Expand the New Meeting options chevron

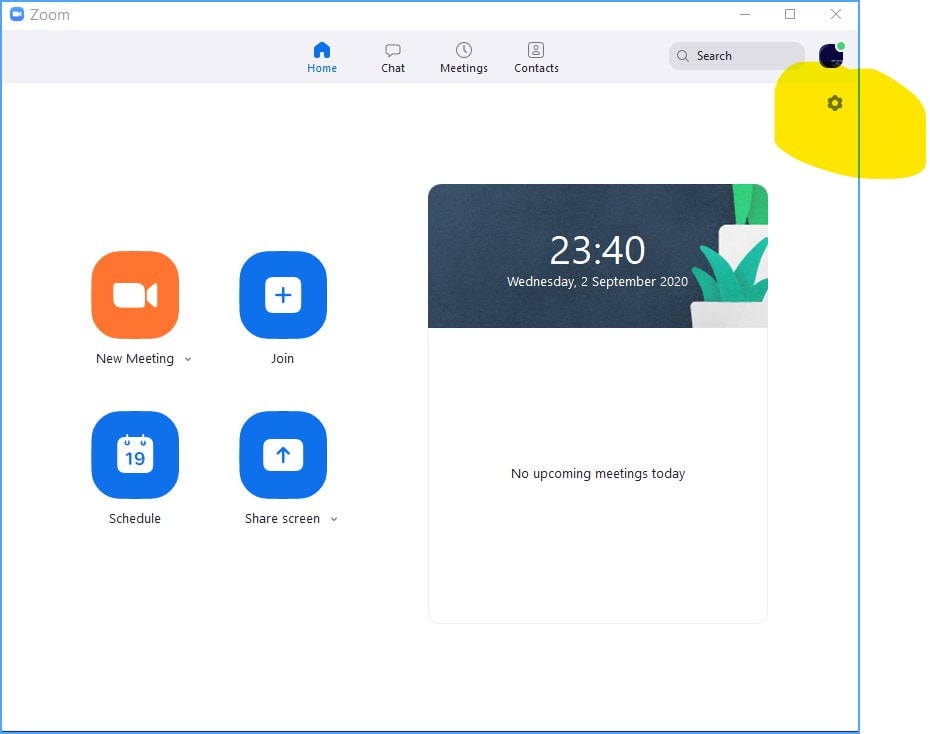pos(188,360)
